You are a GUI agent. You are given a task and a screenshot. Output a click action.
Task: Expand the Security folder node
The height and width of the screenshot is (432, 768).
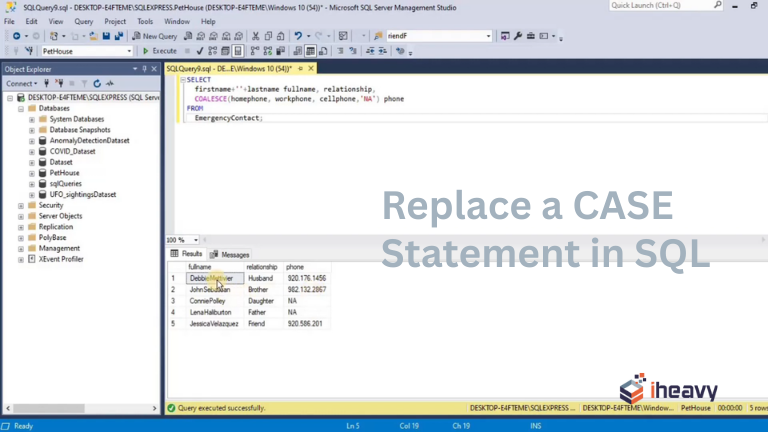(21, 206)
